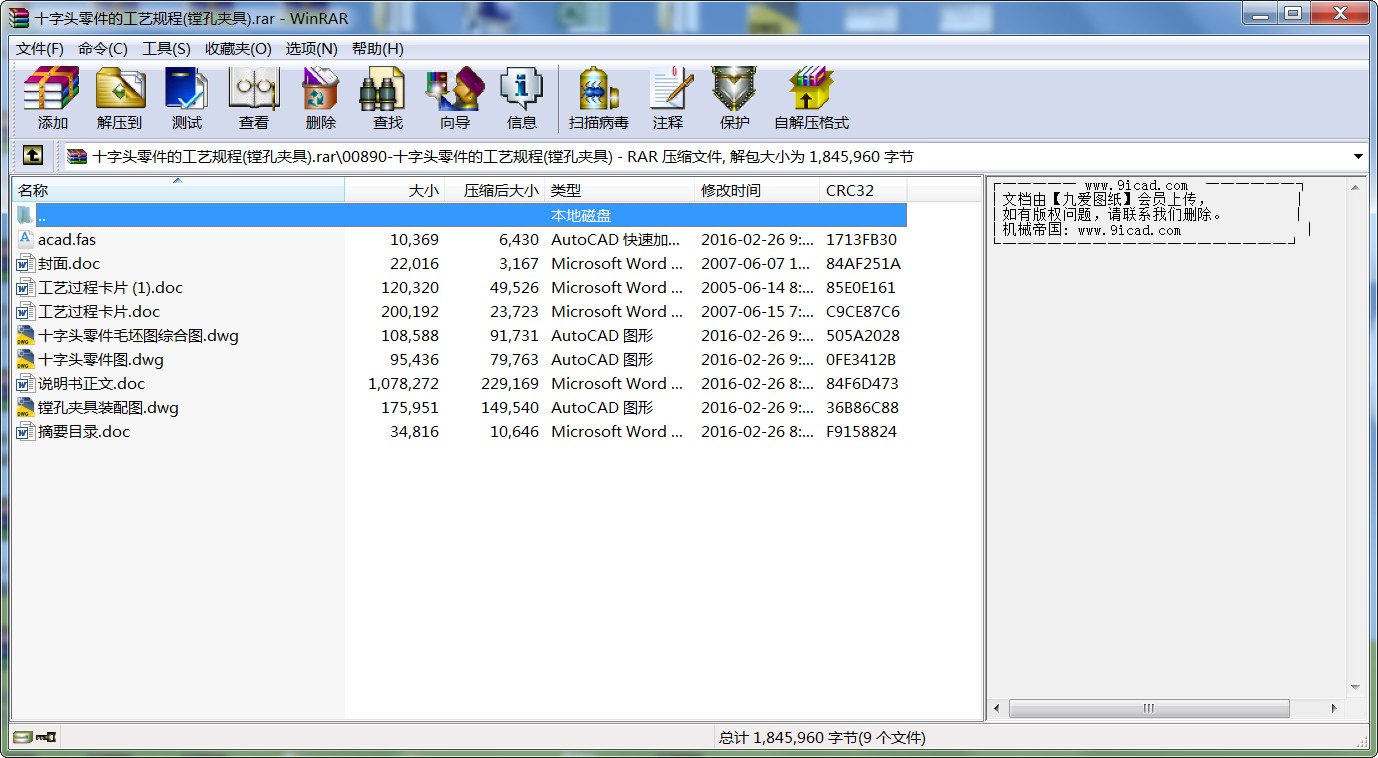The height and width of the screenshot is (758, 1378).
Task: Open the 注释 (Comment) tool
Action: click(668, 98)
